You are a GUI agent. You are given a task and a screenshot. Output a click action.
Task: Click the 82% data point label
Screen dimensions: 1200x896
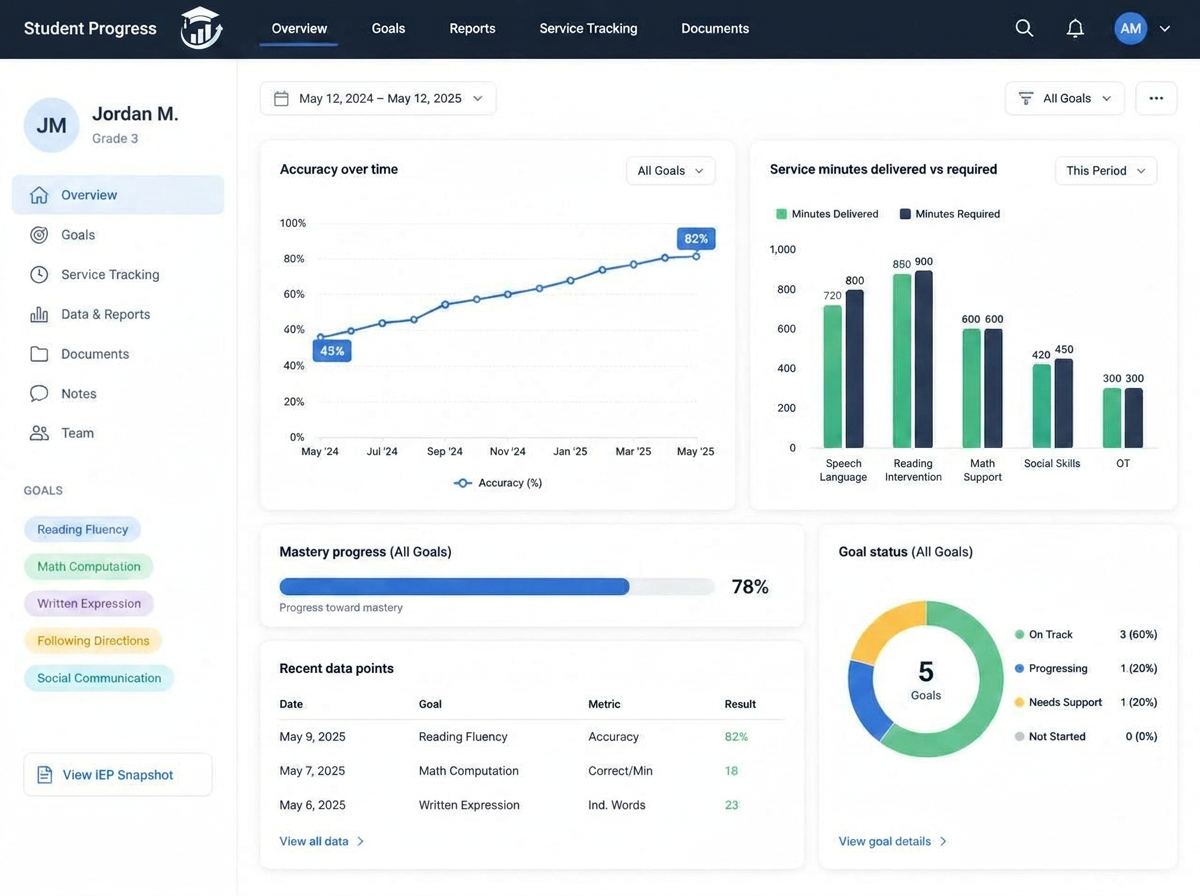[x=696, y=239]
